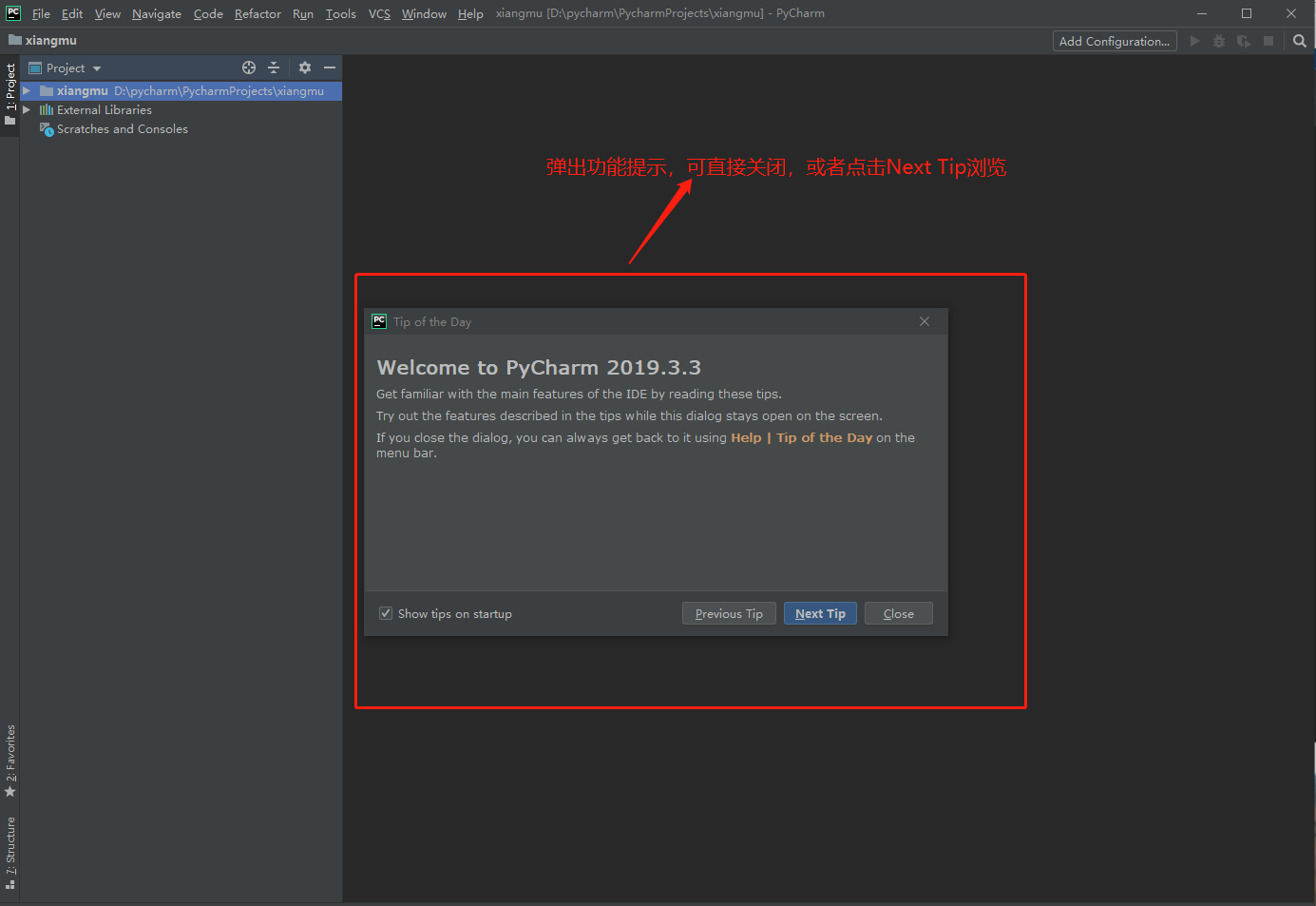Collapse all in Project panel

274,67
